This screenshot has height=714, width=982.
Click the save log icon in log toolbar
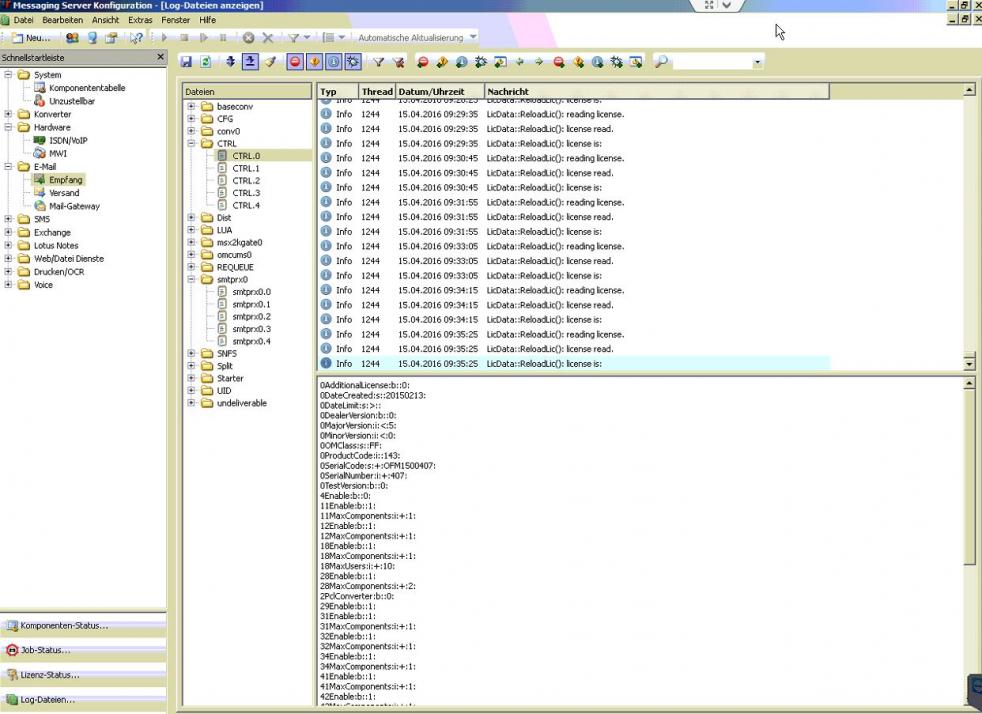pos(187,62)
